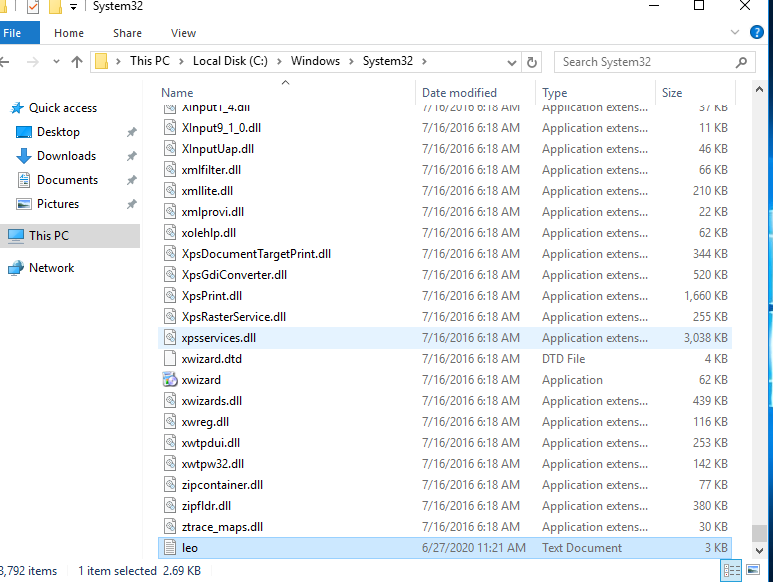
Task: Open Customize Quick Access Toolbar dropdown
Action: [73, 7]
